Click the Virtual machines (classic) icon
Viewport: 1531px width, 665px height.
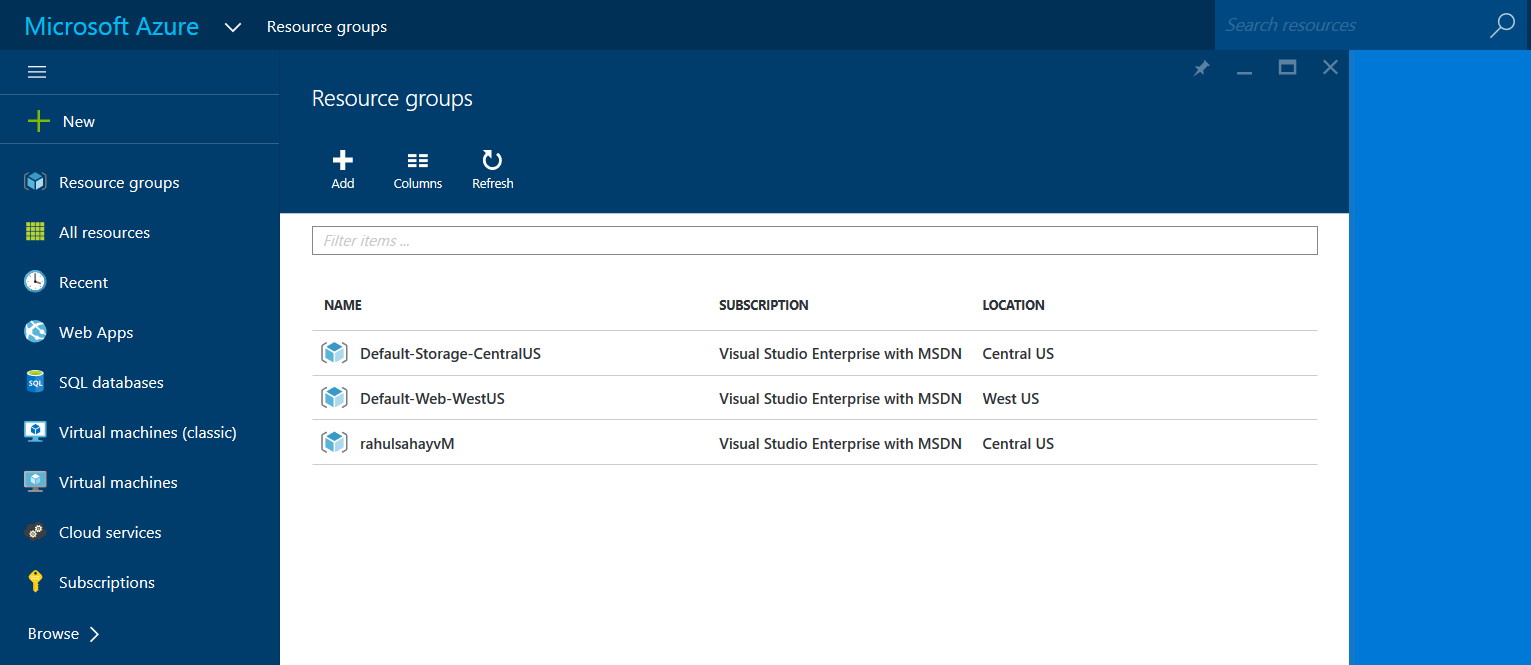(x=36, y=432)
